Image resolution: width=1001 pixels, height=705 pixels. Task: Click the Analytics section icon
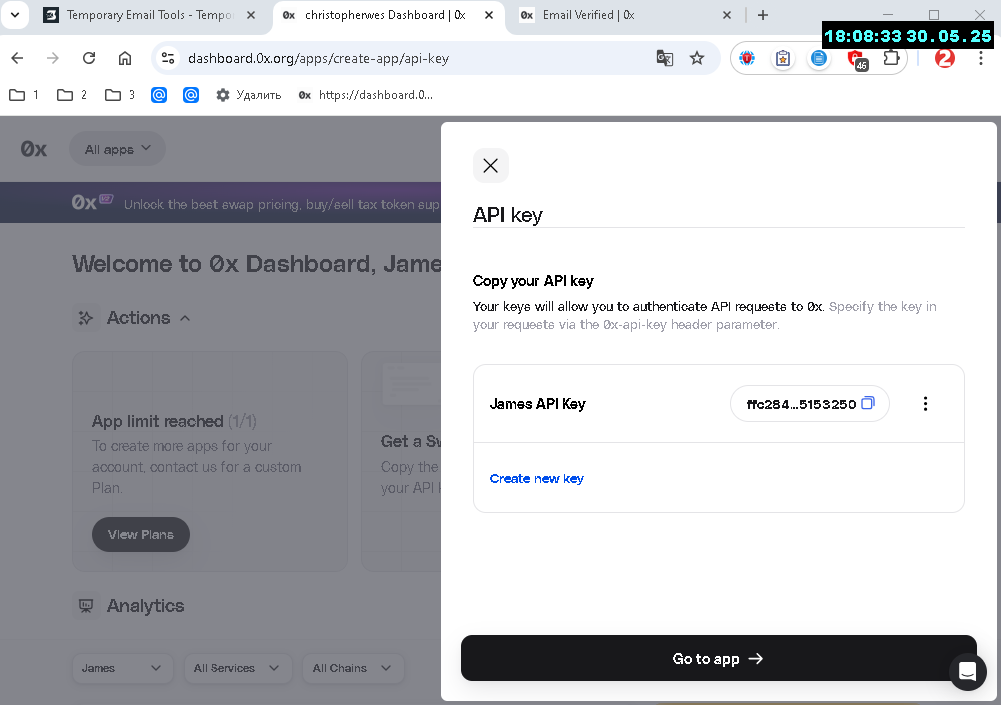pos(86,605)
